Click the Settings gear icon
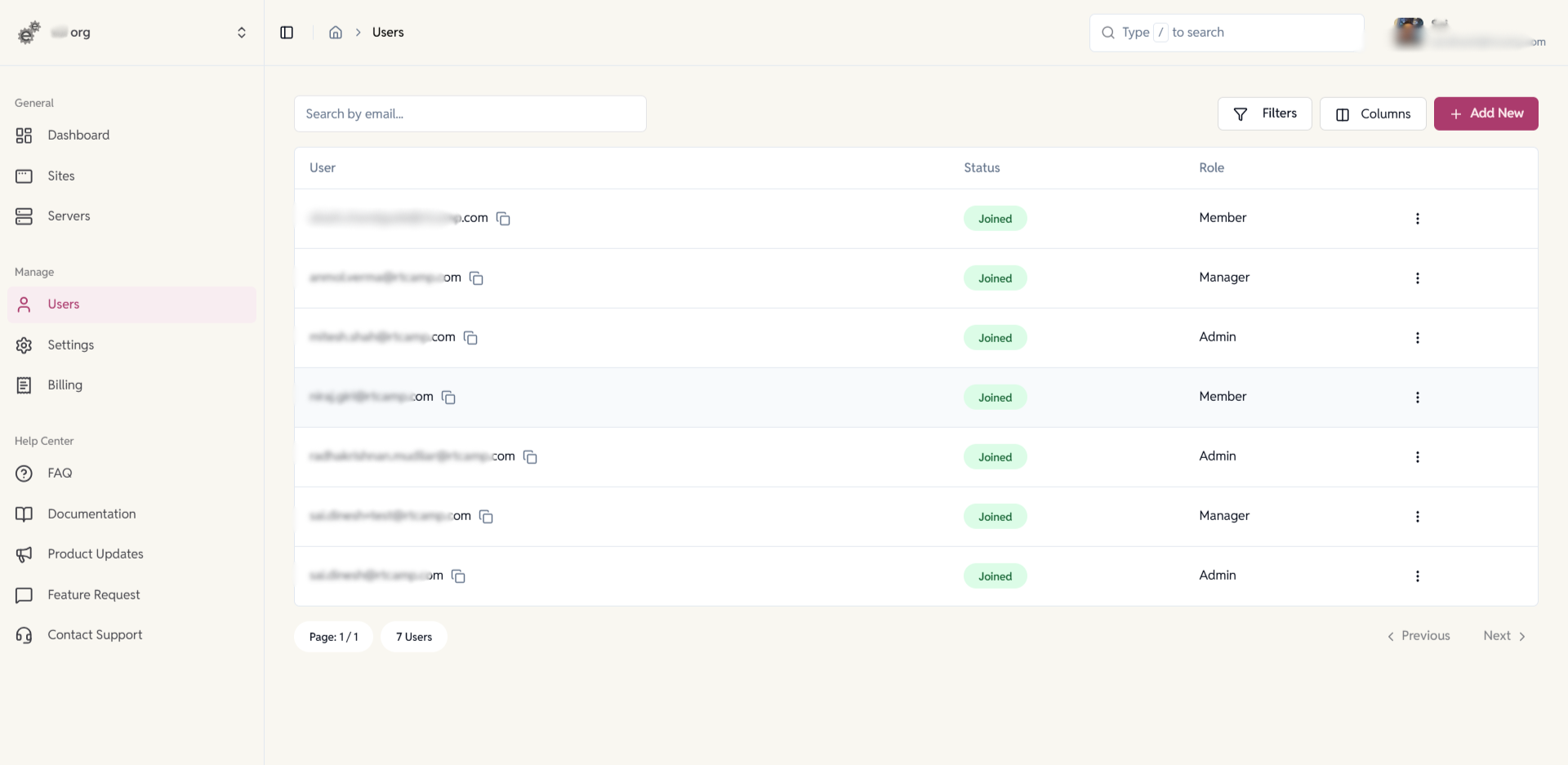 click(x=24, y=345)
